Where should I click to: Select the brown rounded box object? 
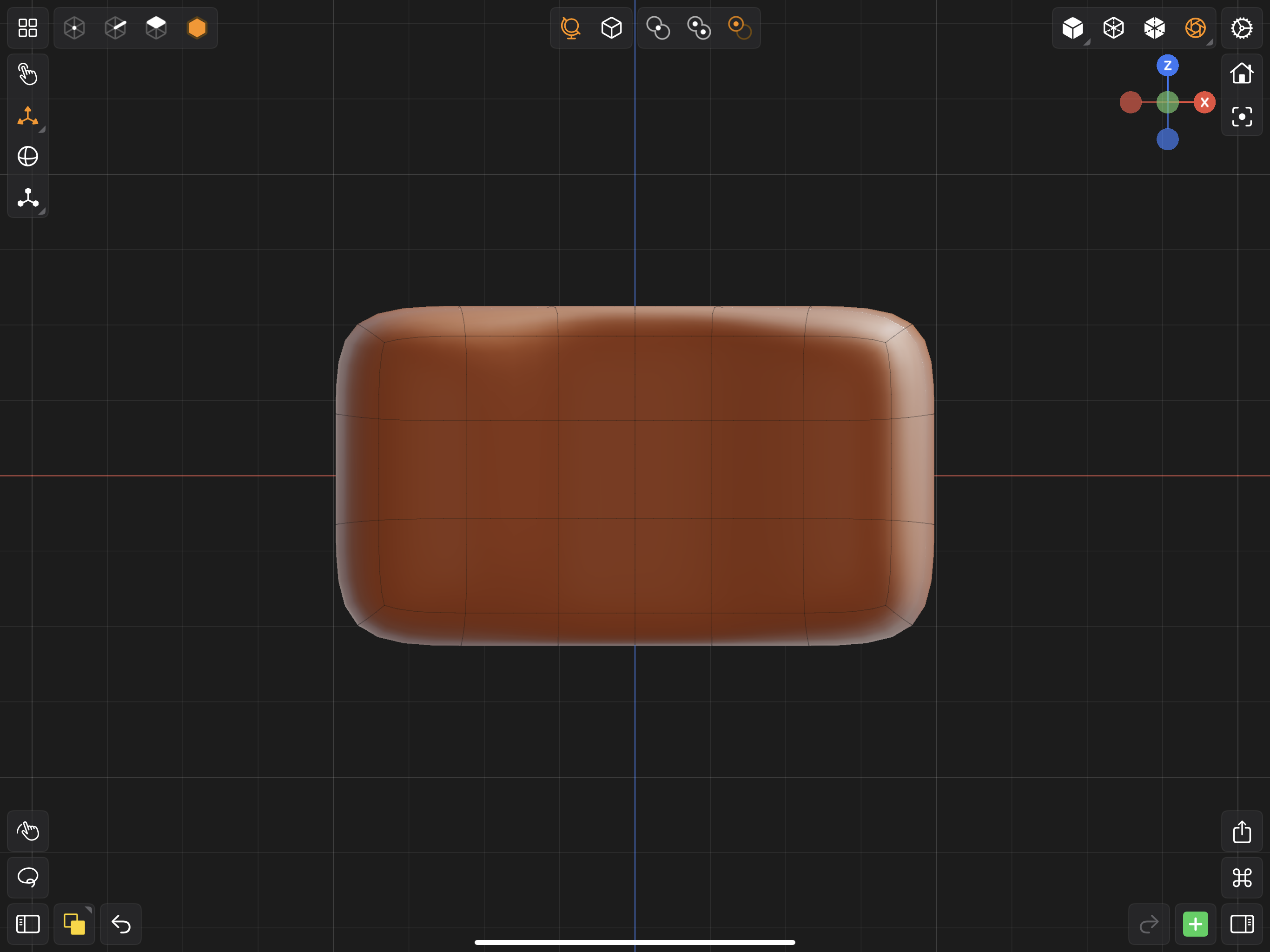[x=635, y=476]
